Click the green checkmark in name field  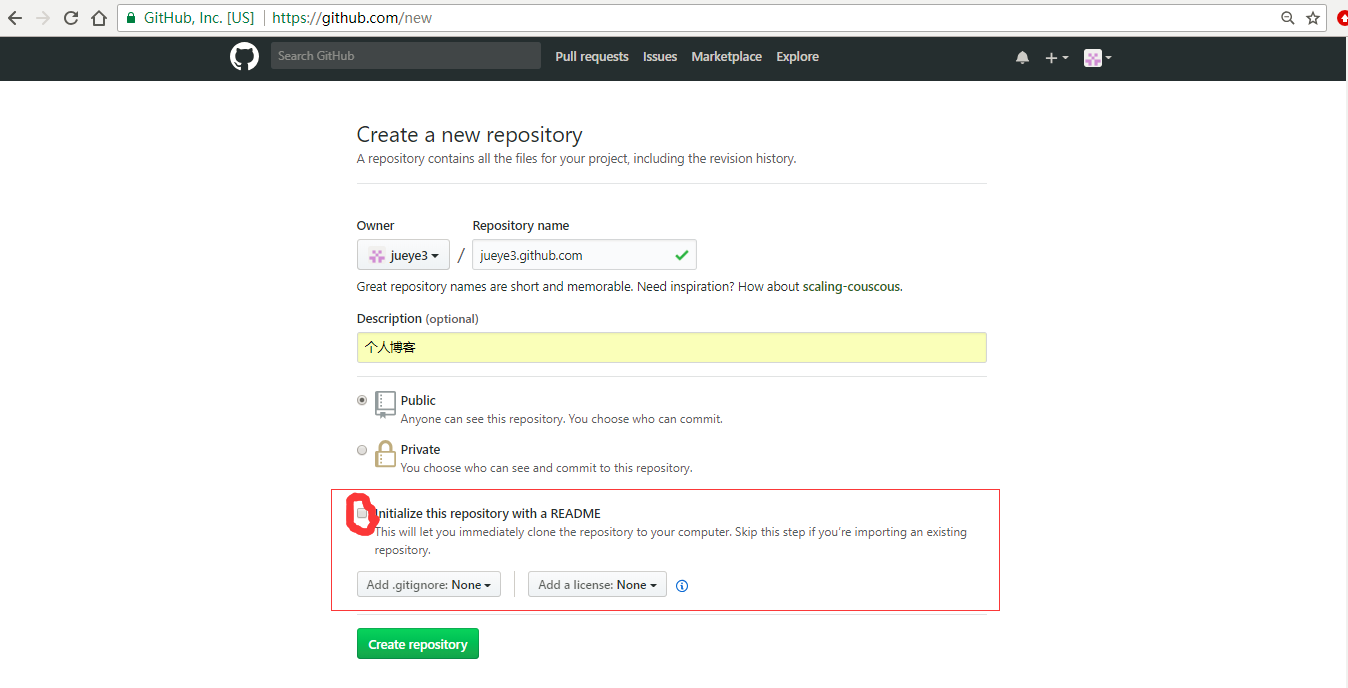682,255
